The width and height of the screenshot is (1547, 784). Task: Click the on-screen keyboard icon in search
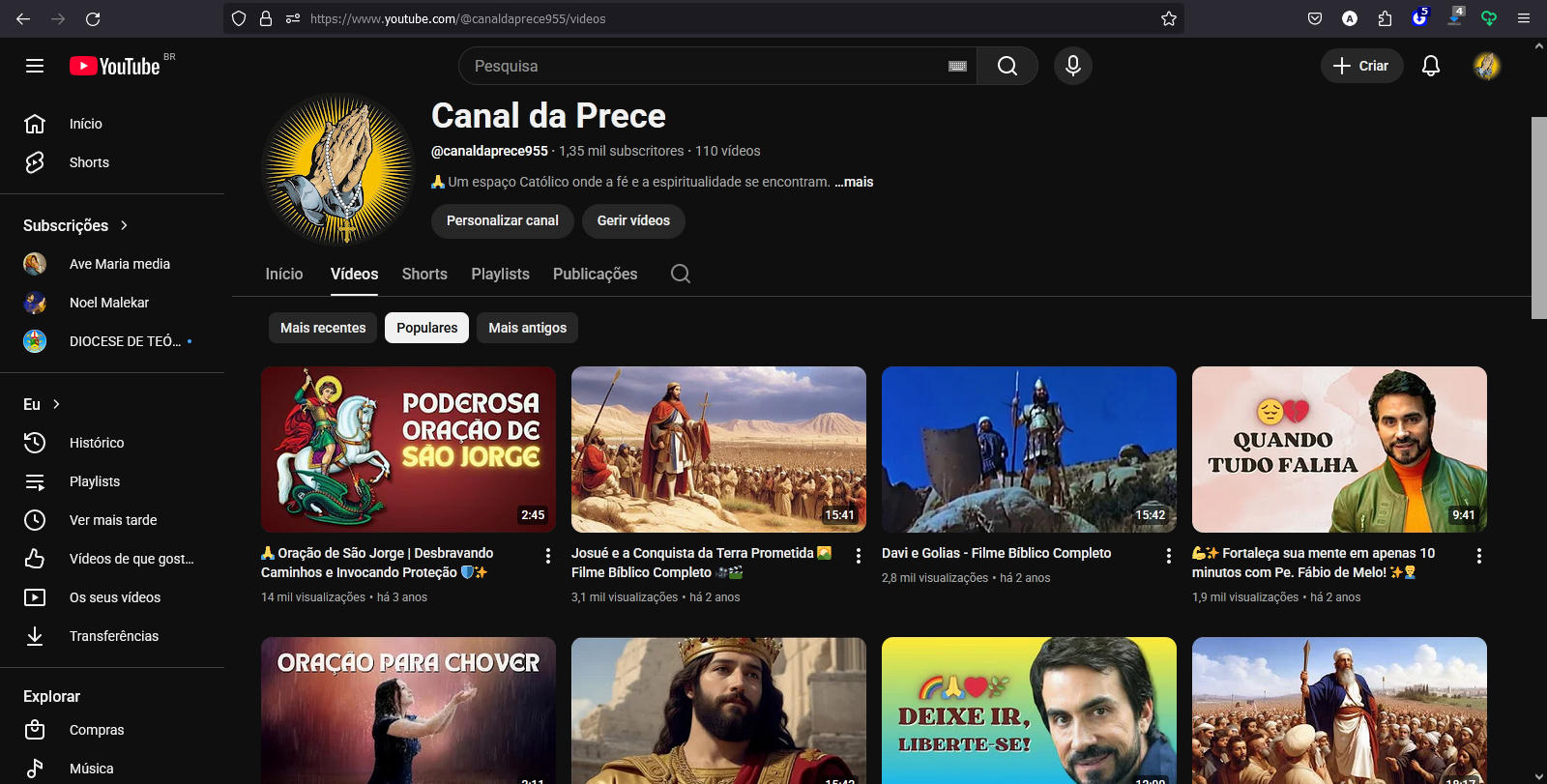957,66
